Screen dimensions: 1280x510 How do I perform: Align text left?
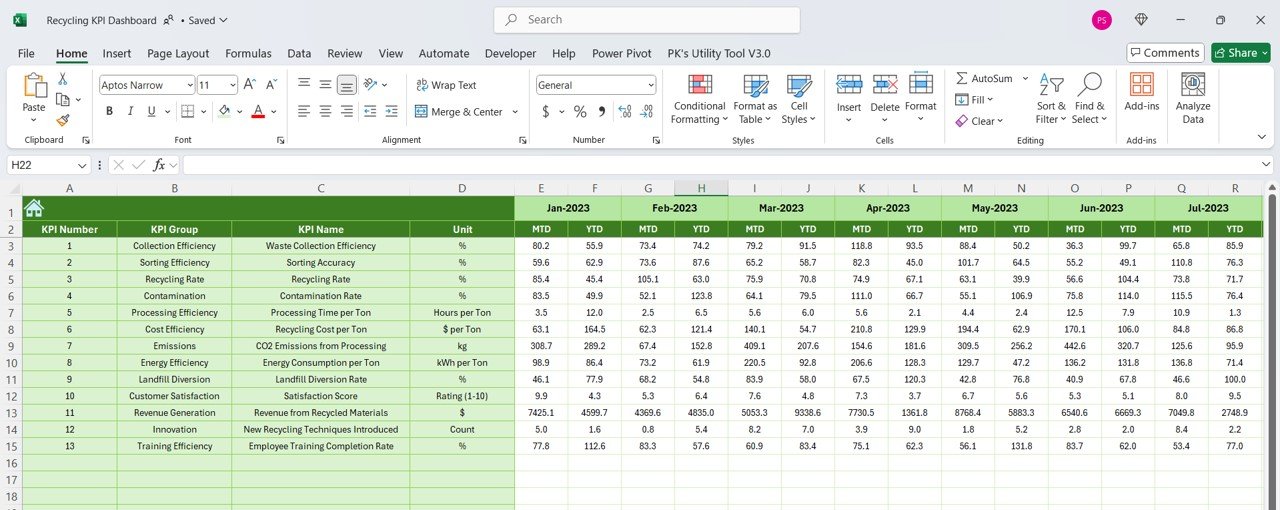tap(304, 111)
